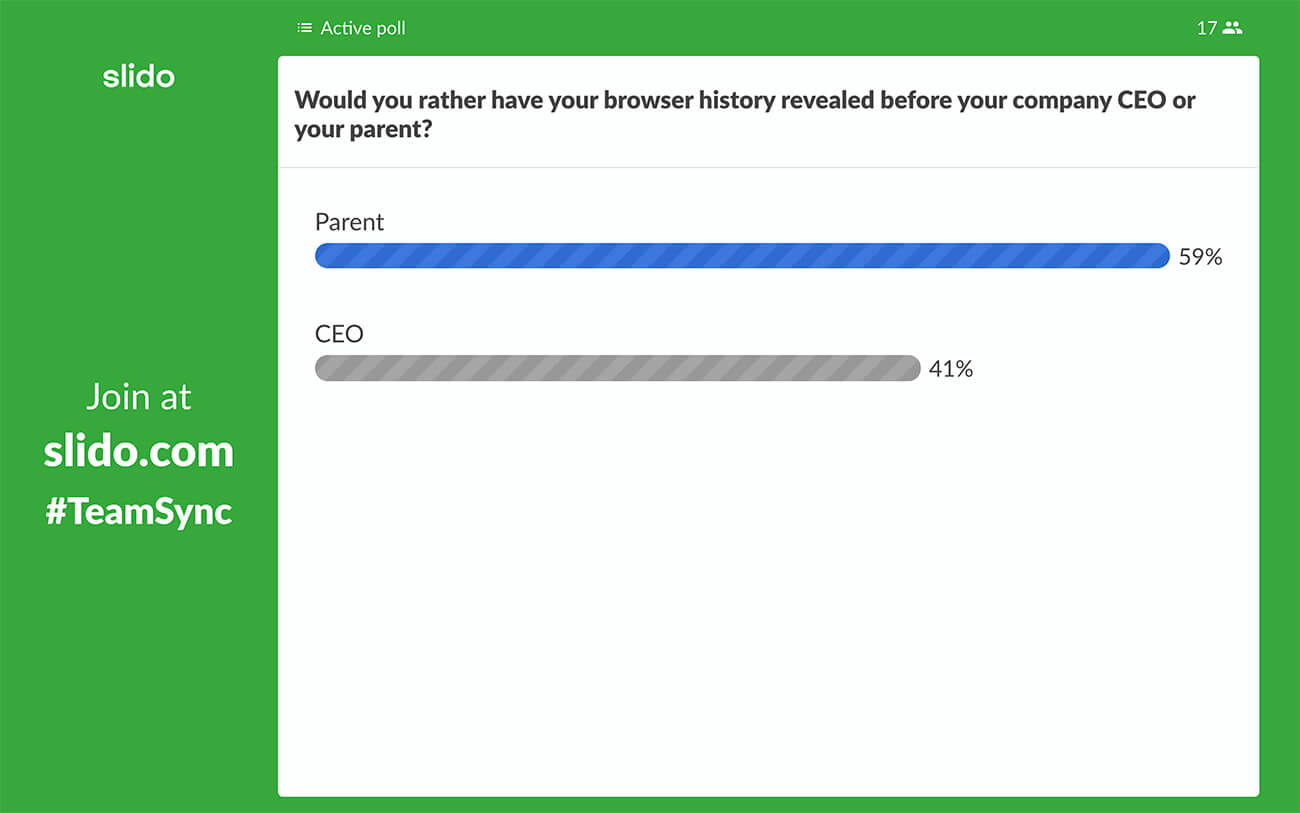
Task: Click the list icon beside Active poll
Action: (x=303, y=28)
